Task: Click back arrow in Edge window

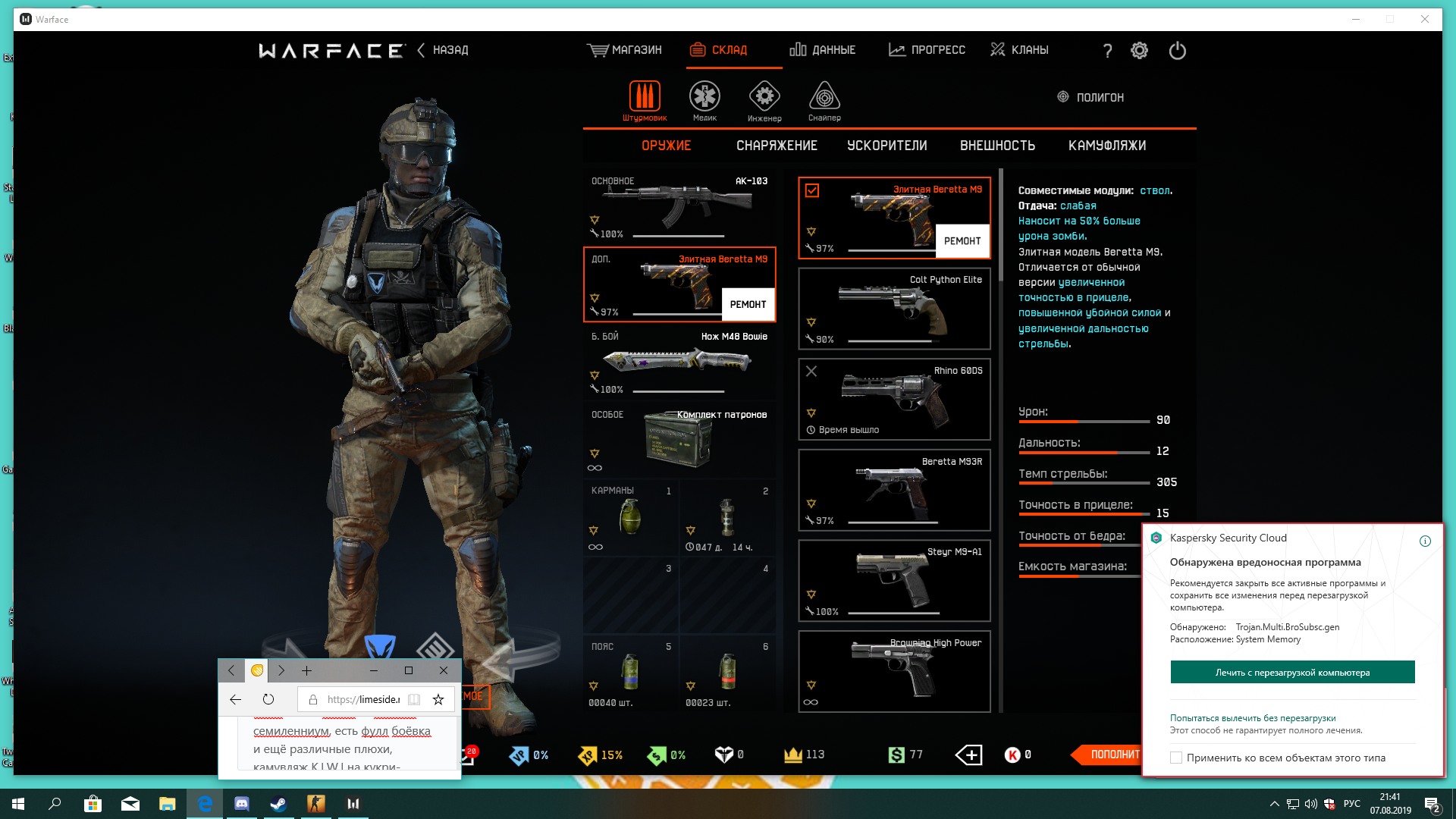Action: (235, 699)
